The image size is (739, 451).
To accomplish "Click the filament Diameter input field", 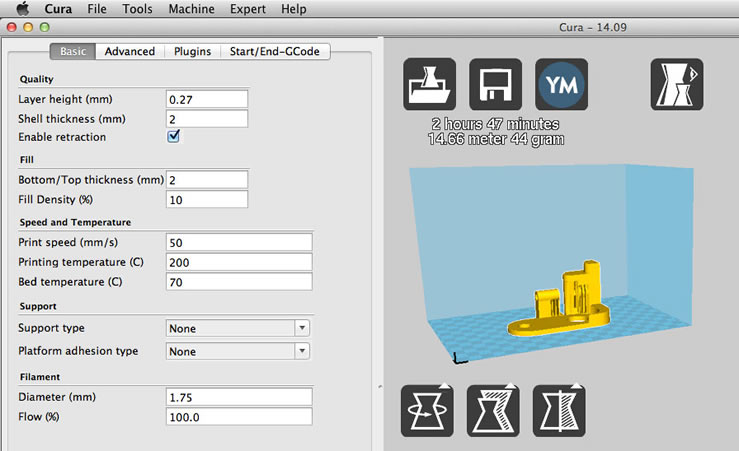I will (x=239, y=397).
